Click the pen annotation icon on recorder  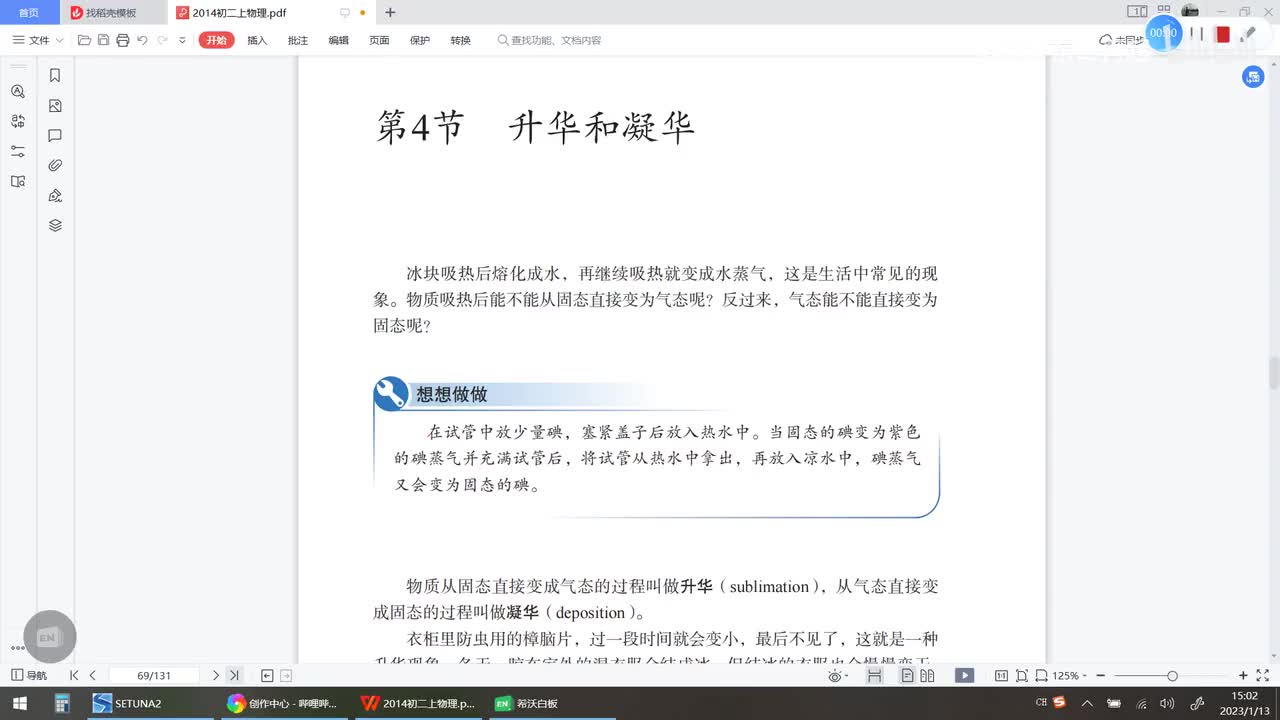click(x=1248, y=33)
